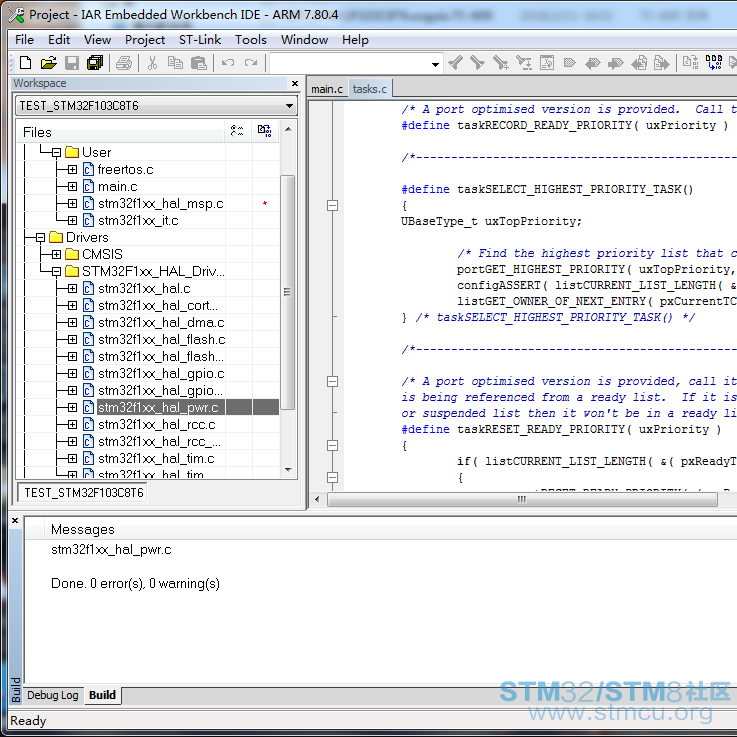The height and width of the screenshot is (737, 737).
Task: Open the ST-Link menu
Action: click(200, 39)
